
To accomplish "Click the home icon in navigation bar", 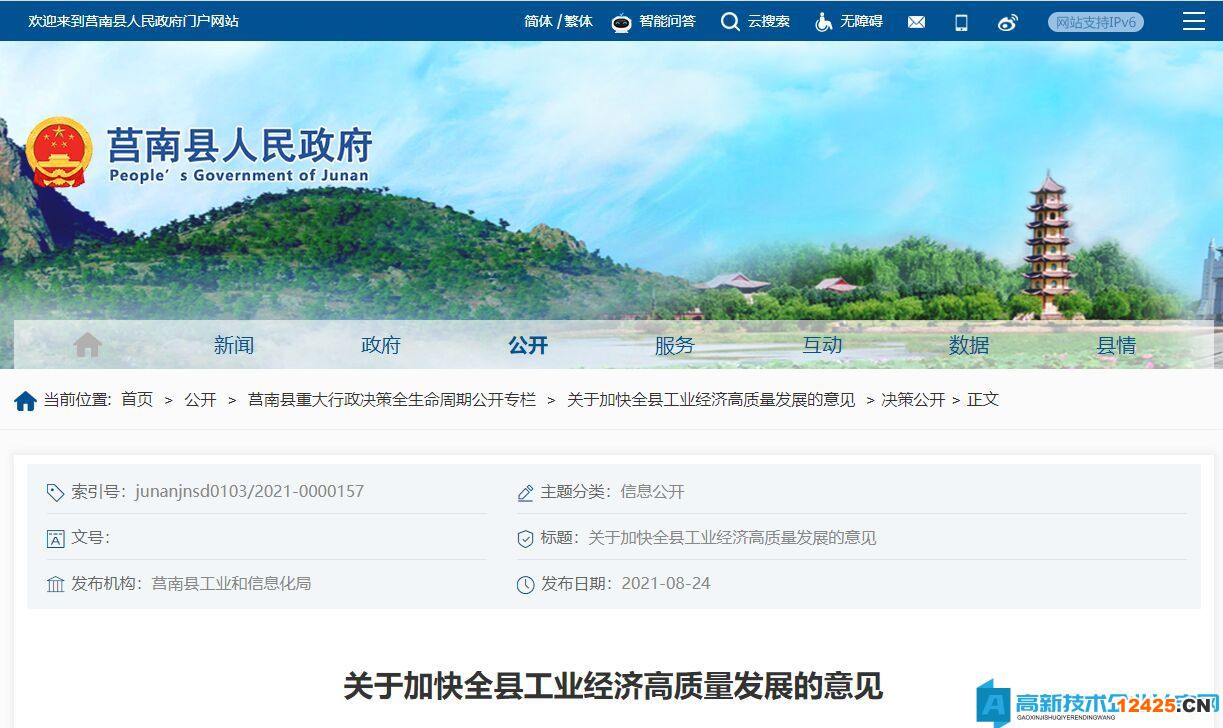I will [x=87, y=345].
